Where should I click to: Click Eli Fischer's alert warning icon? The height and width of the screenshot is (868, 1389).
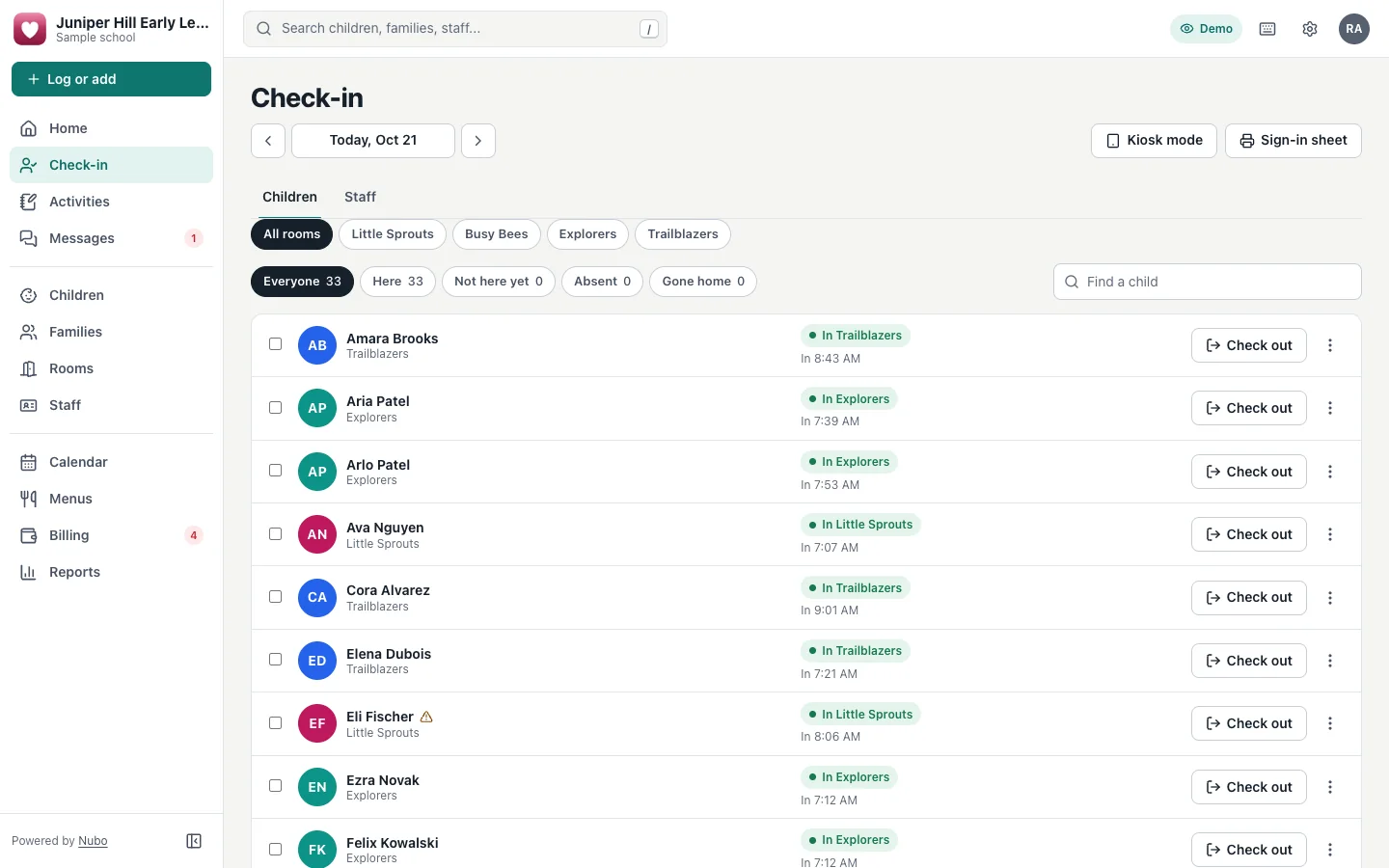coord(426,717)
